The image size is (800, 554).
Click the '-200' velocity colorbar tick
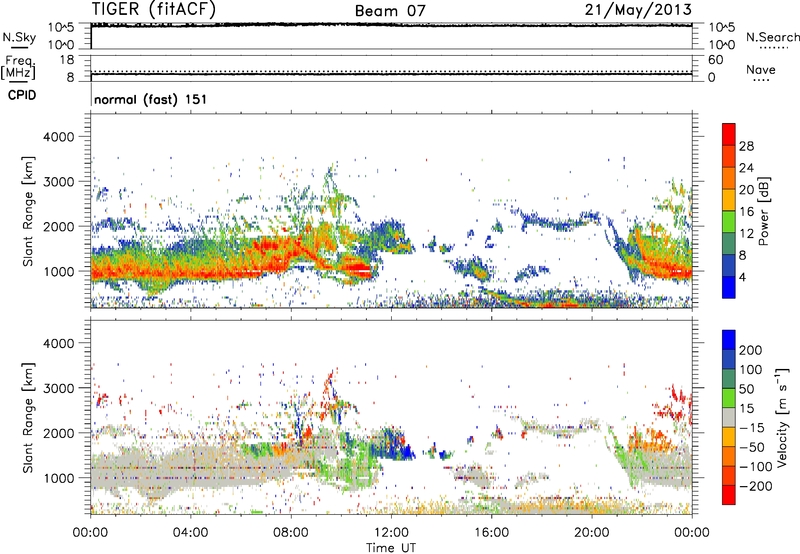(x=755, y=486)
